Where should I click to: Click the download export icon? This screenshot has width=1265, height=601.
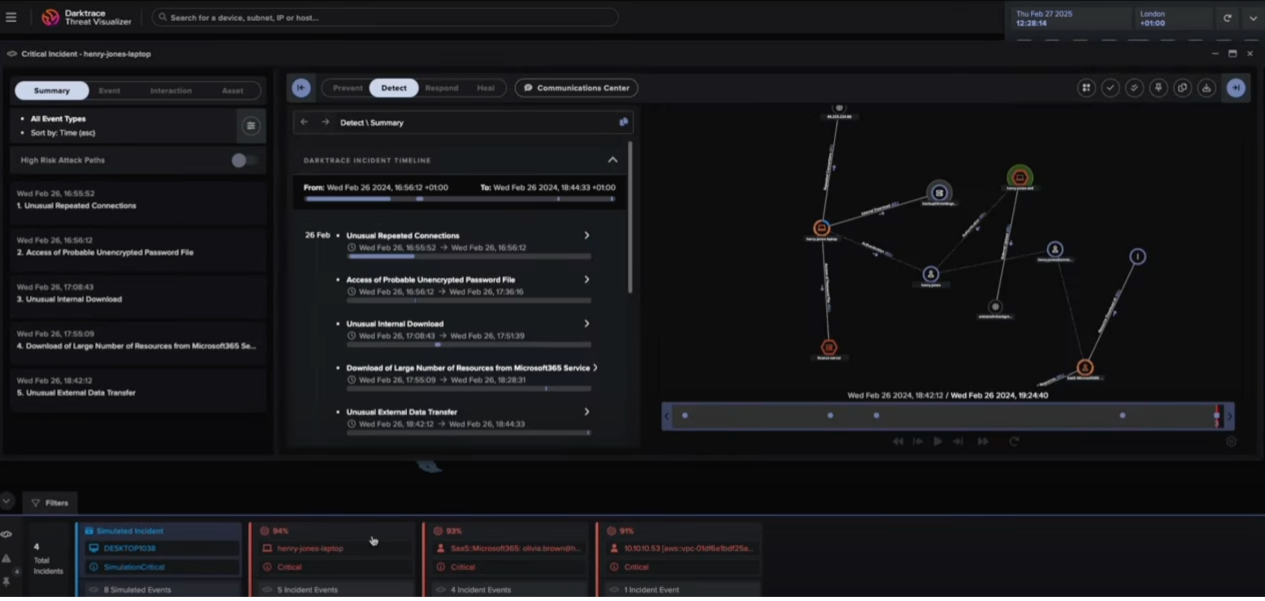1206,88
